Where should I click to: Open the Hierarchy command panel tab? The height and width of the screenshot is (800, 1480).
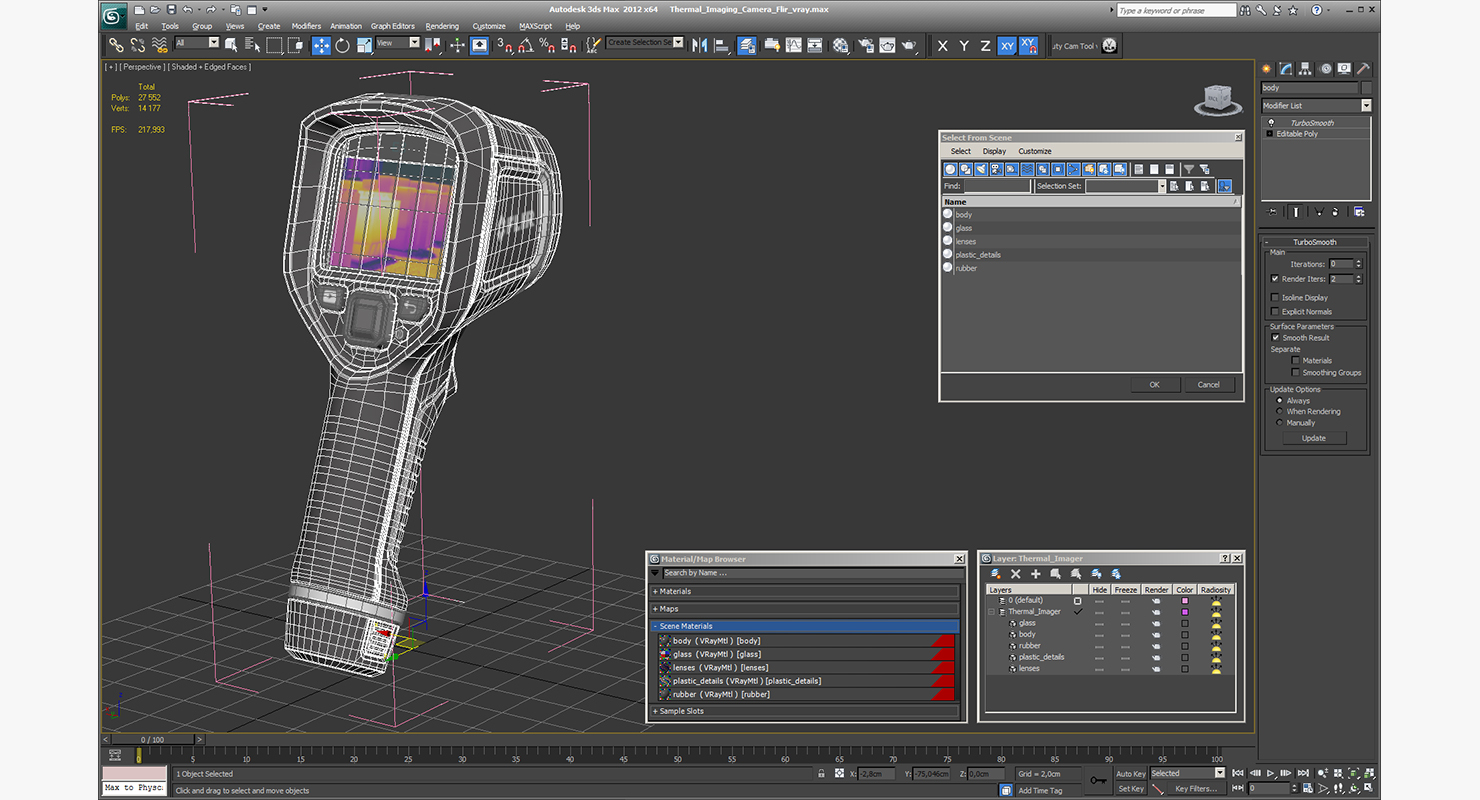[x=1306, y=69]
